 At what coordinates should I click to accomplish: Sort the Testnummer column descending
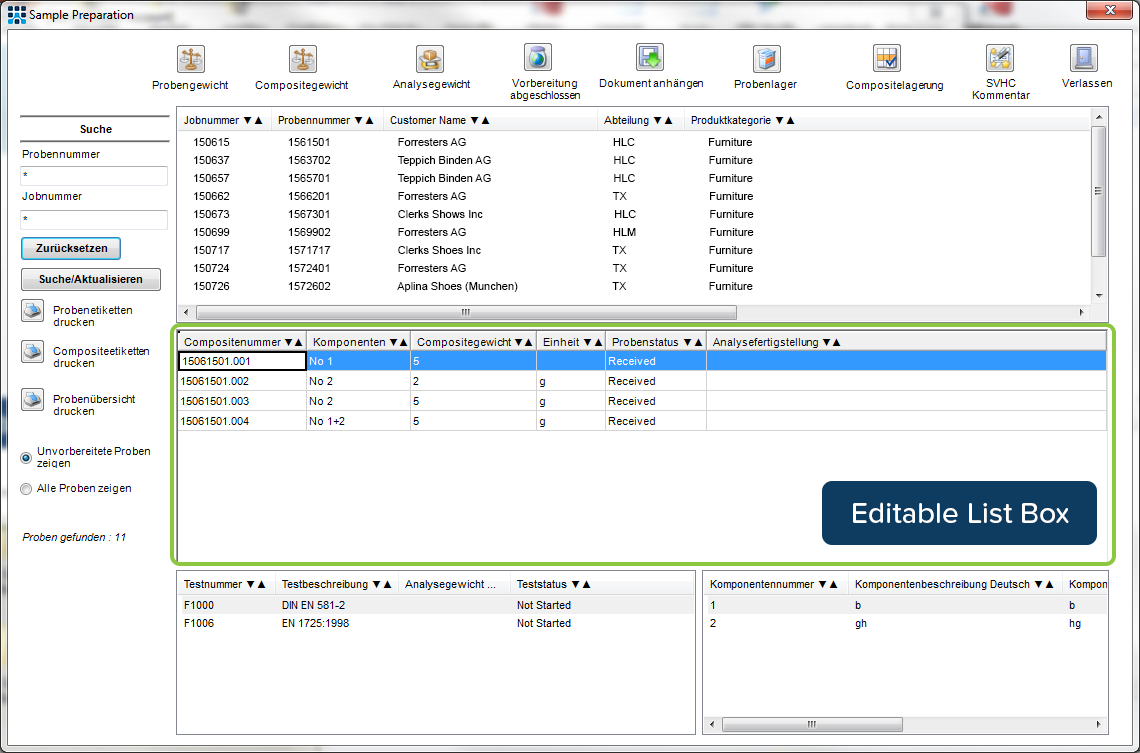(x=250, y=584)
